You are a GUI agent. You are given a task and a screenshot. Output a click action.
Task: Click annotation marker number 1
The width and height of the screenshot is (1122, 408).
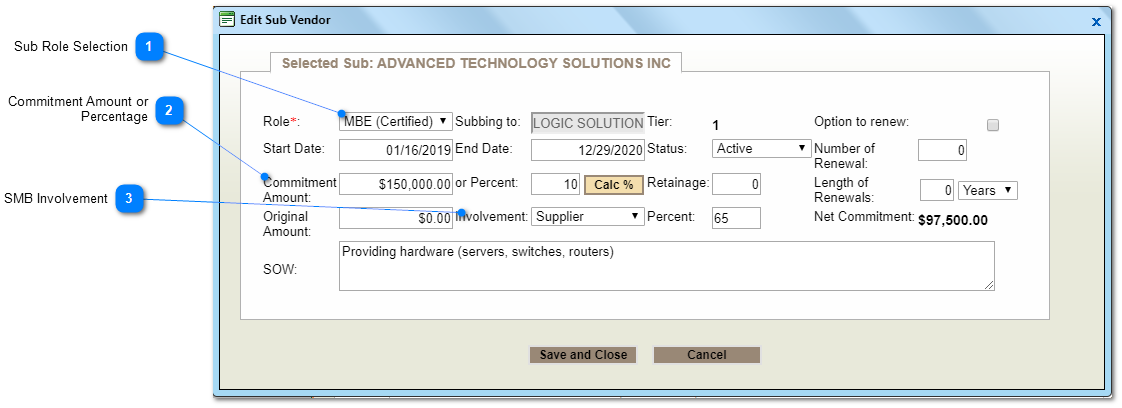(149, 46)
